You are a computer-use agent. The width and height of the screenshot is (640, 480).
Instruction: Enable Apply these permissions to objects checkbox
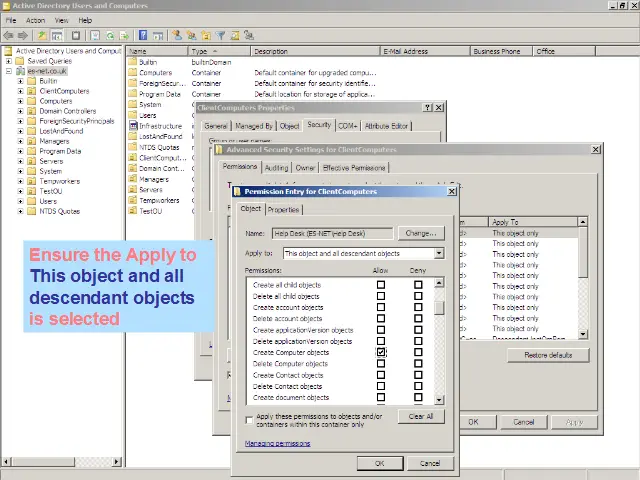pyautogui.click(x=250, y=420)
